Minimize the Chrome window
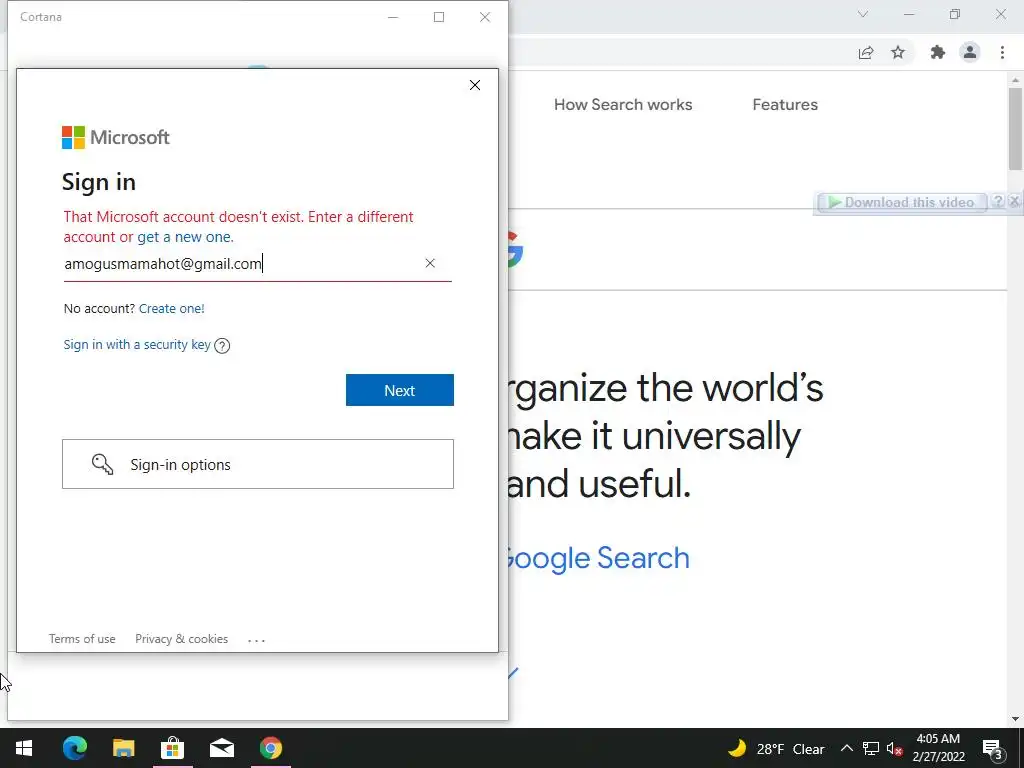The width and height of the screenshot is (1024, 768). pyautogui.click(x=909, y=14)
